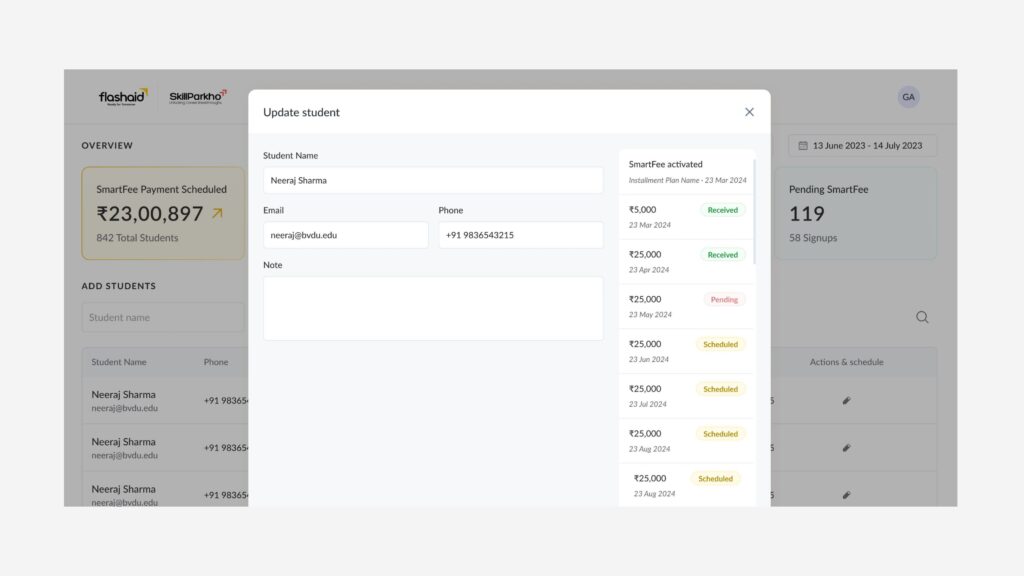
Task: Click the edit pencil in first student row
Action: [x=846, y=400]
